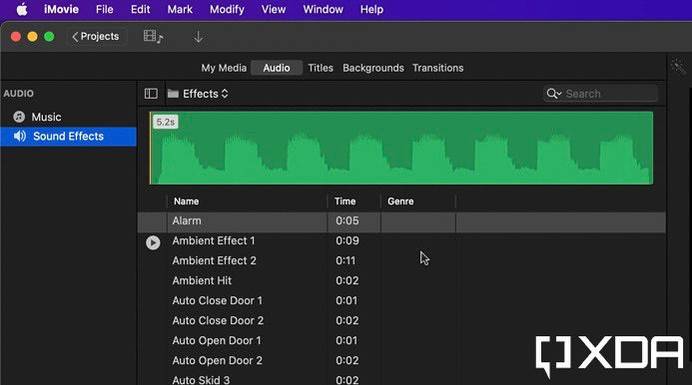Select the Alarm sound effect
The image size is (692, 385).
[x=401, y=221]
